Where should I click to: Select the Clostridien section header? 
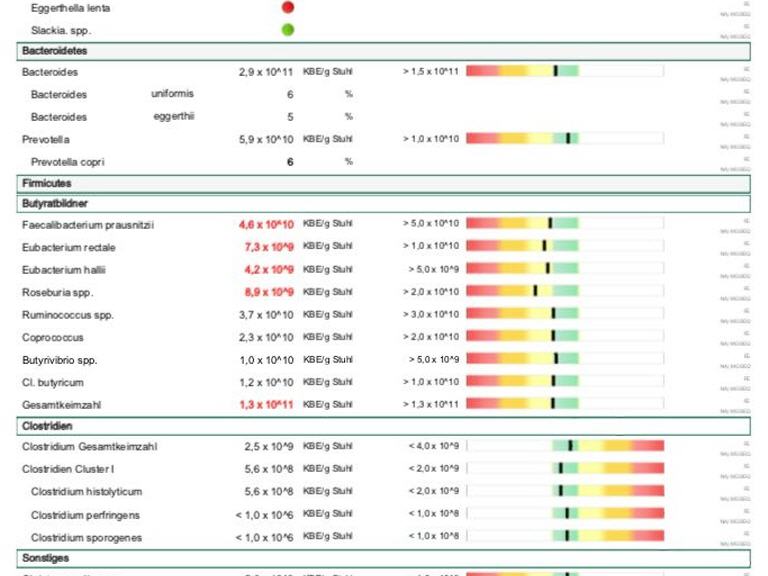pyautogui.click(x=384, y=426)
